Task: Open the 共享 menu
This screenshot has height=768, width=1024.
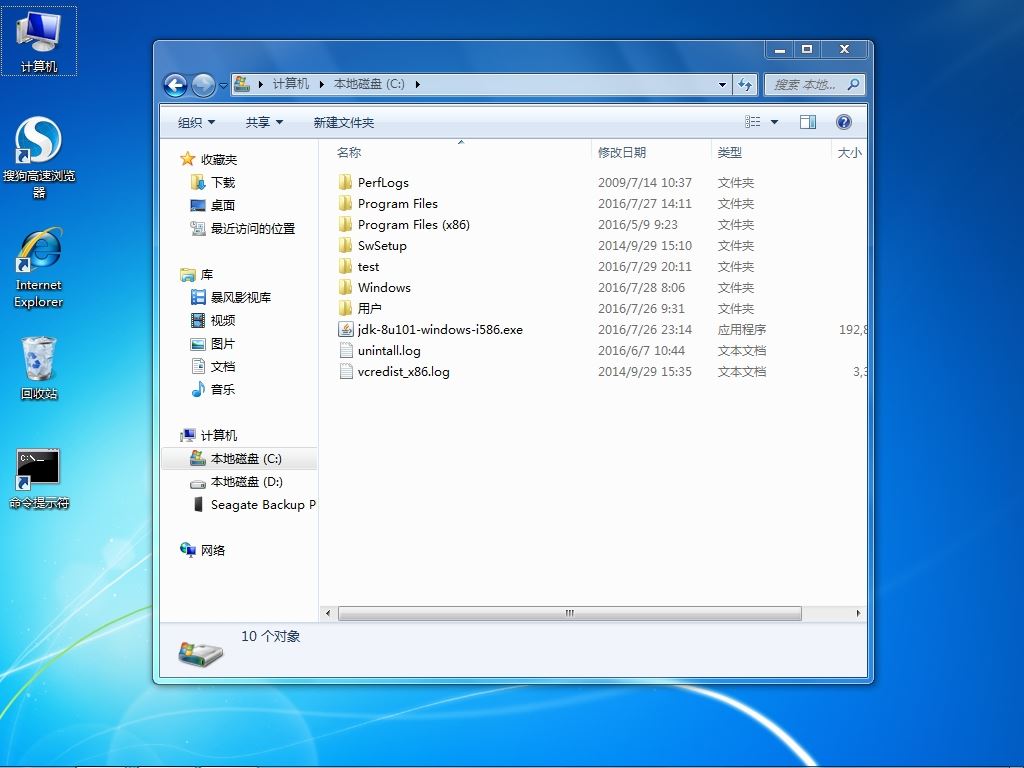Action: (264, 122)
